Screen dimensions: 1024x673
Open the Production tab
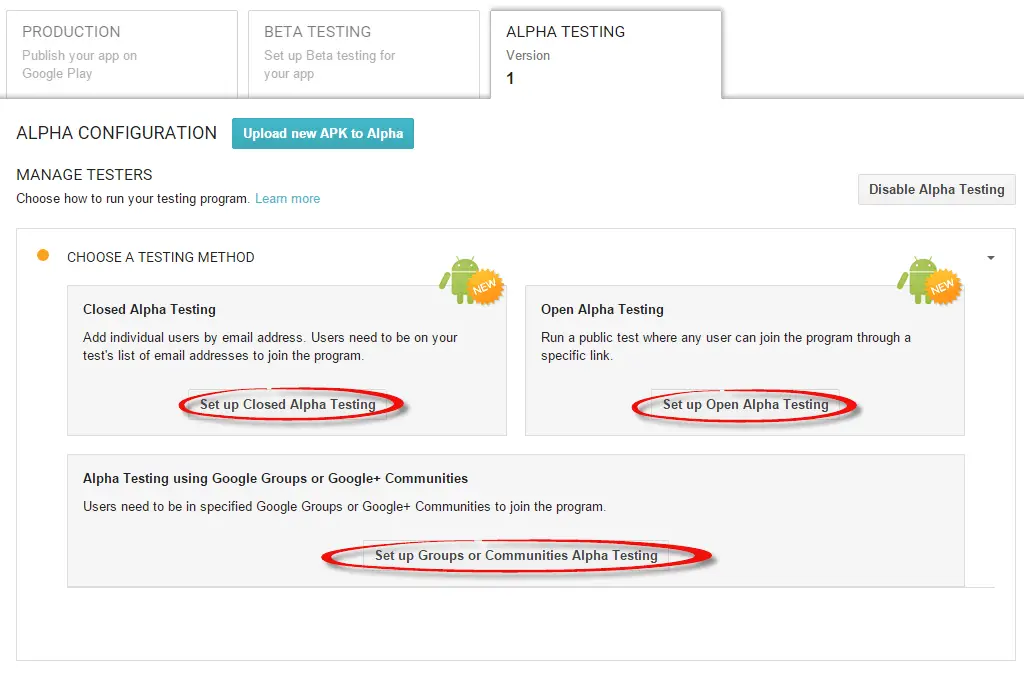(120, 54)
